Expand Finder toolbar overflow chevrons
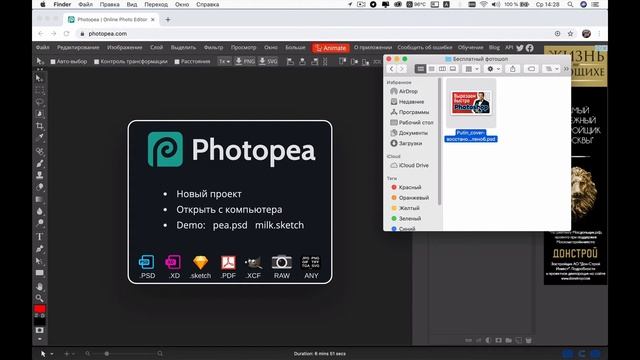This screenshot has height=360, width=640. coord(566,69)
